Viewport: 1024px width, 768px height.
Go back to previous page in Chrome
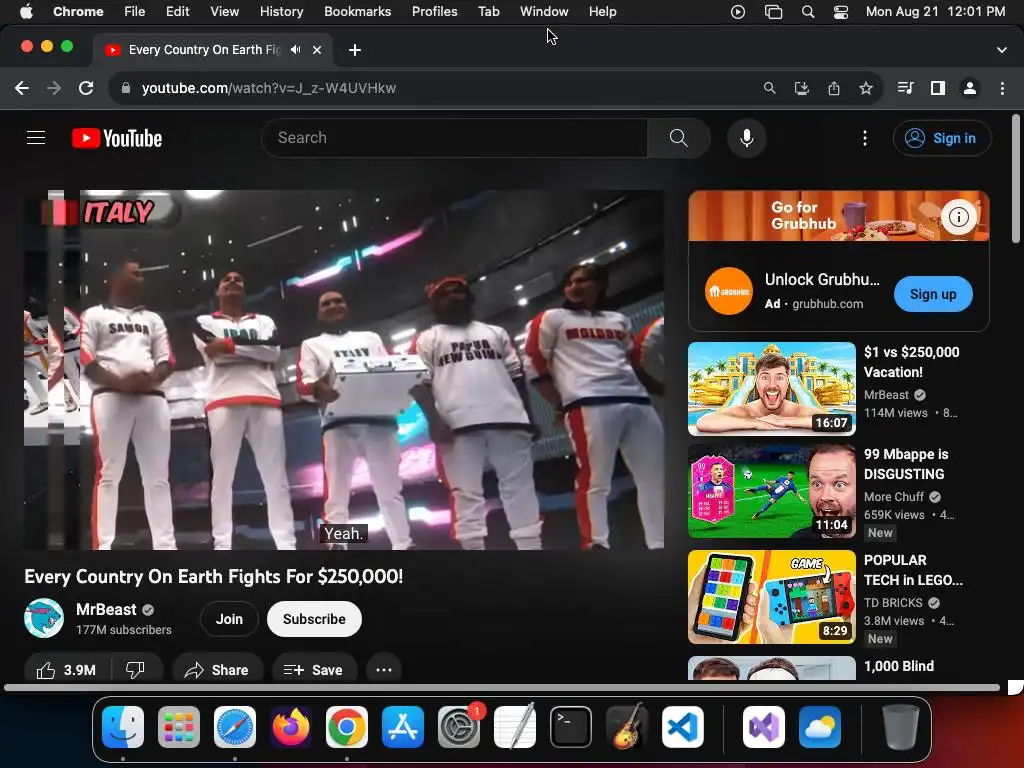(x=22, y=88)
